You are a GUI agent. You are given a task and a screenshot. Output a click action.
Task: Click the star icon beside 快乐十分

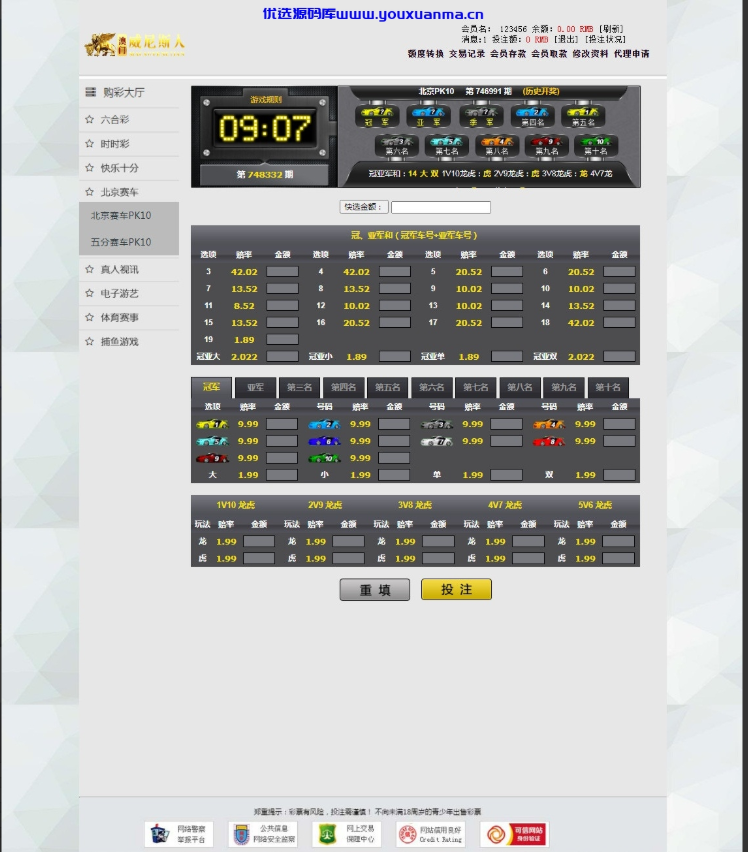click(x=90, y=168)
